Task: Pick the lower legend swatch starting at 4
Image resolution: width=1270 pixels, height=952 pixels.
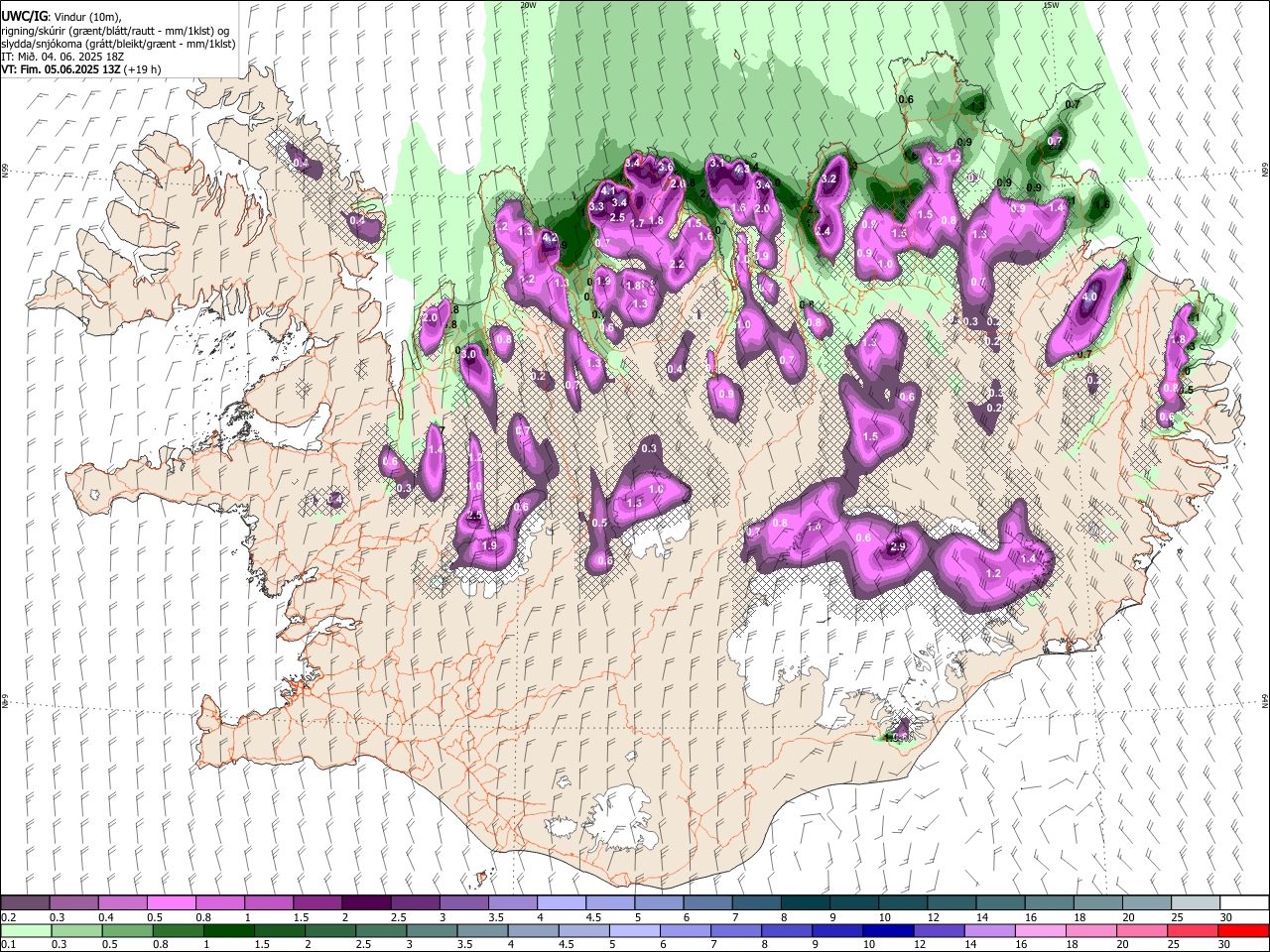Action: [533, 930]
